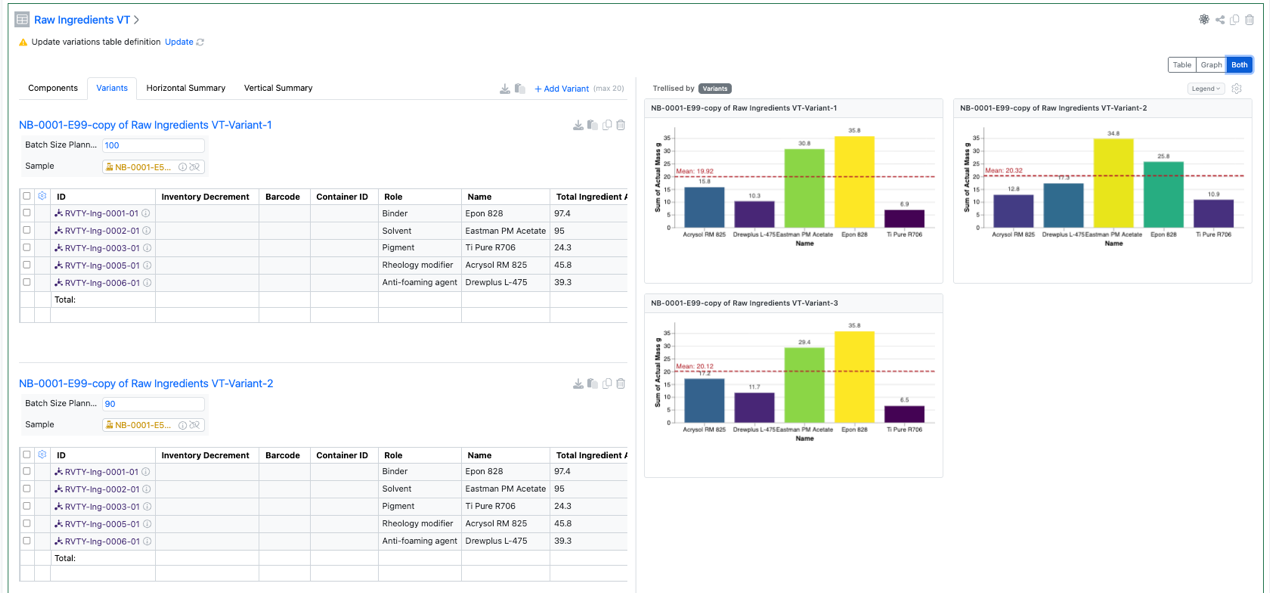Click the Add Variant button

click(562, 89)
